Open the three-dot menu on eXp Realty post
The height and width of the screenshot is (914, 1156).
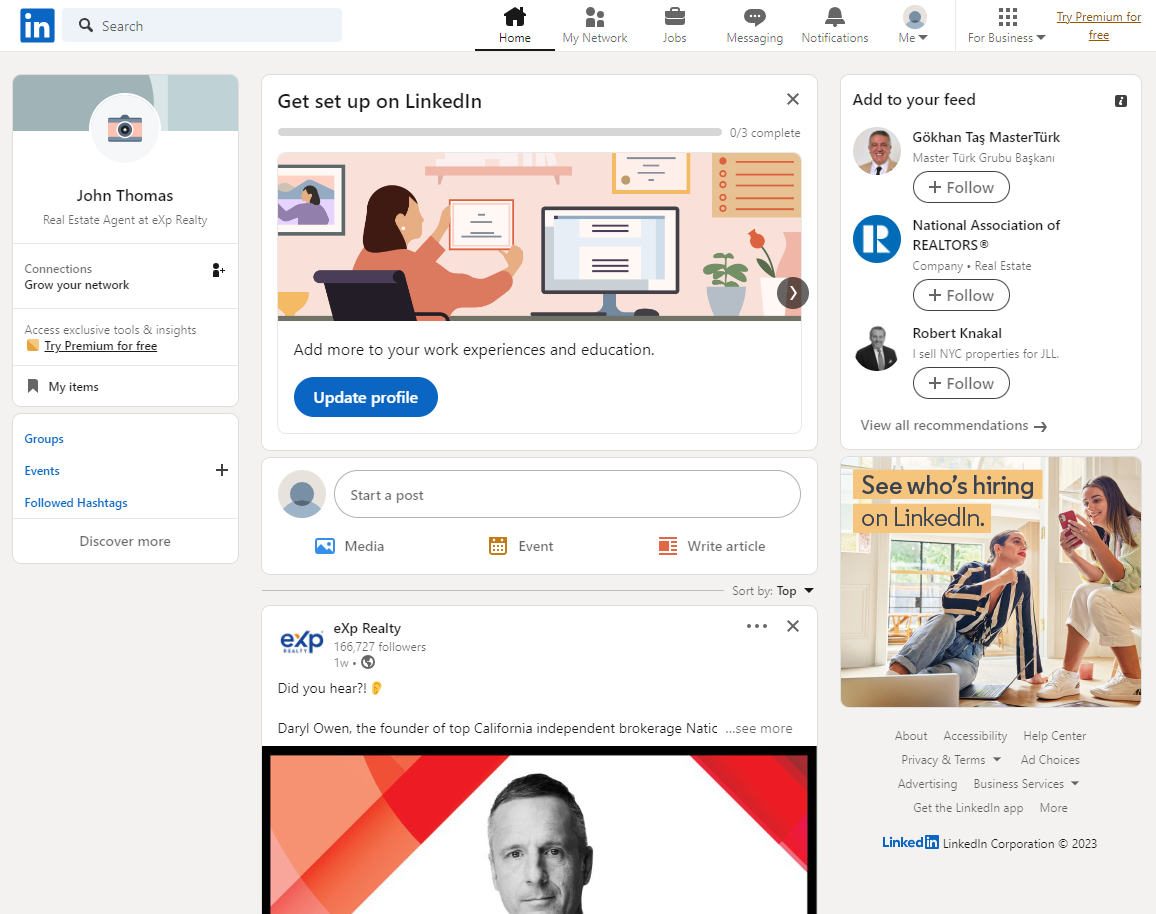(x=757, y=626)
